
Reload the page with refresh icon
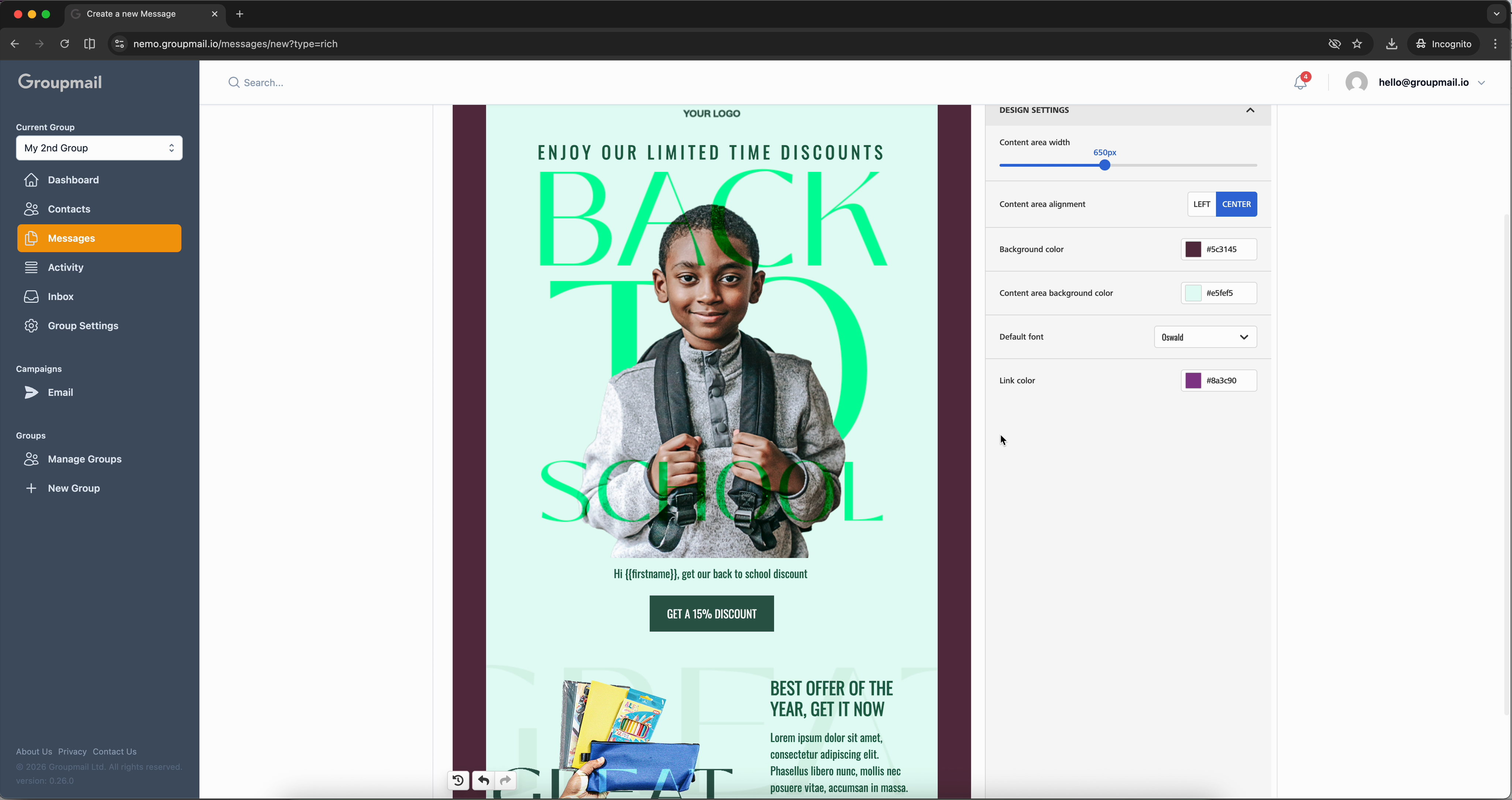65,44
